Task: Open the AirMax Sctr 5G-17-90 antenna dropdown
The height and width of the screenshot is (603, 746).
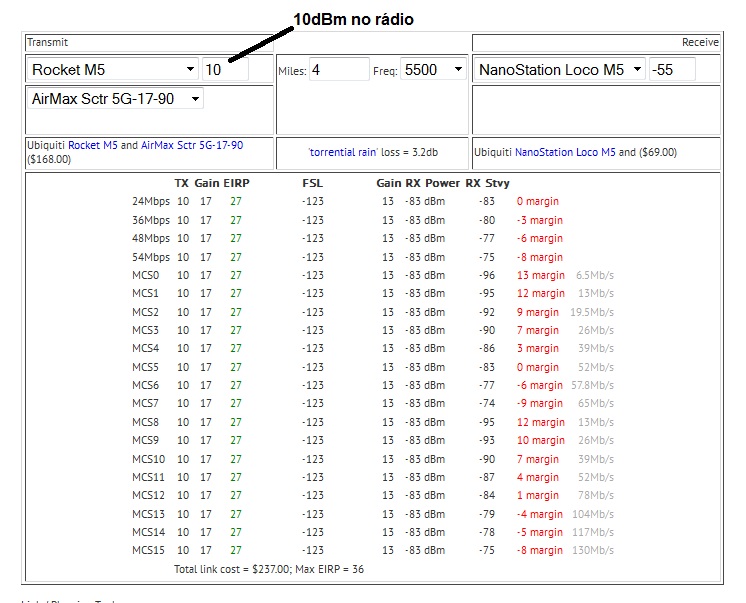Action: pyautogui.click(x=116, y=99)
